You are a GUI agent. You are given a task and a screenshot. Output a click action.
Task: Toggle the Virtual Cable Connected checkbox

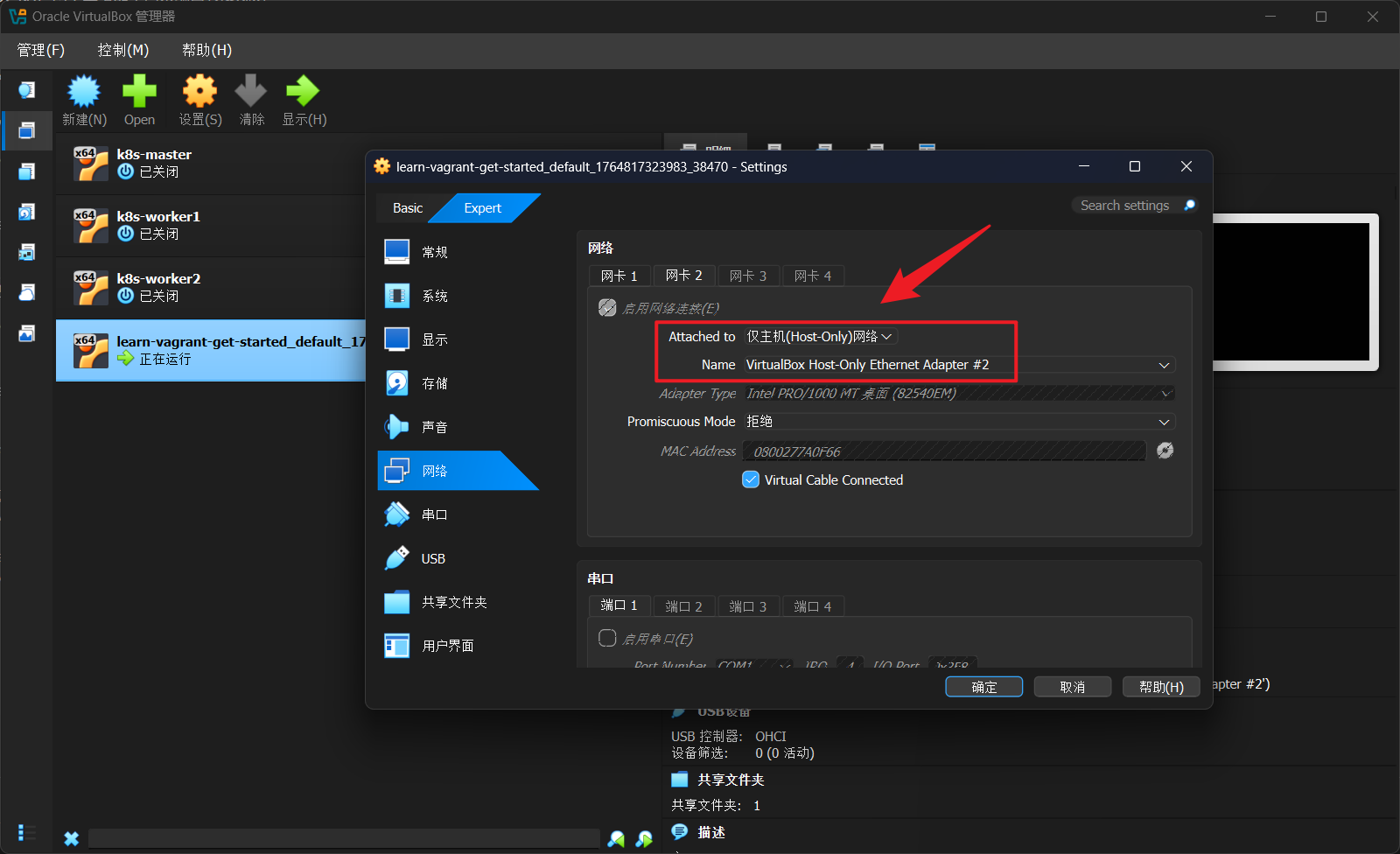pos(751,479)
